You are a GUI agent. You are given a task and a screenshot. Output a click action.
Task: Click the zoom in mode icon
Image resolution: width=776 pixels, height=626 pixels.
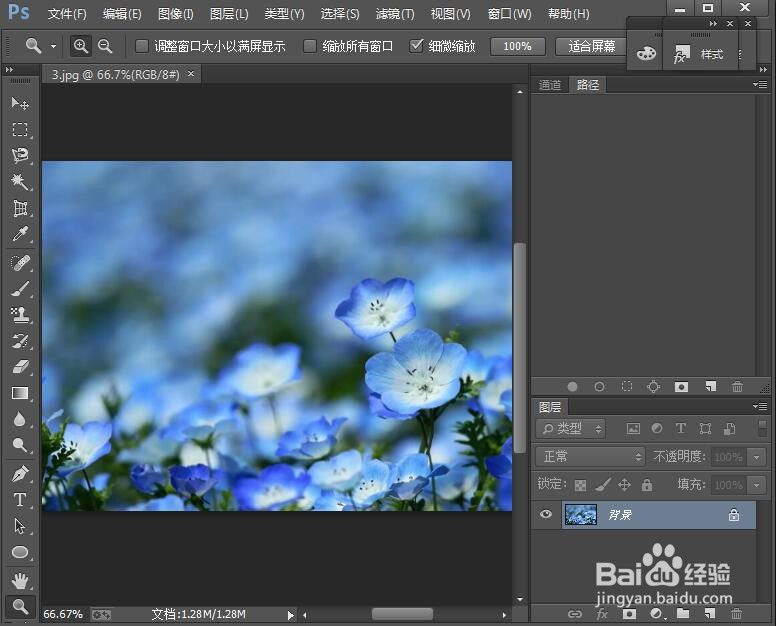[x=80, y=46]
